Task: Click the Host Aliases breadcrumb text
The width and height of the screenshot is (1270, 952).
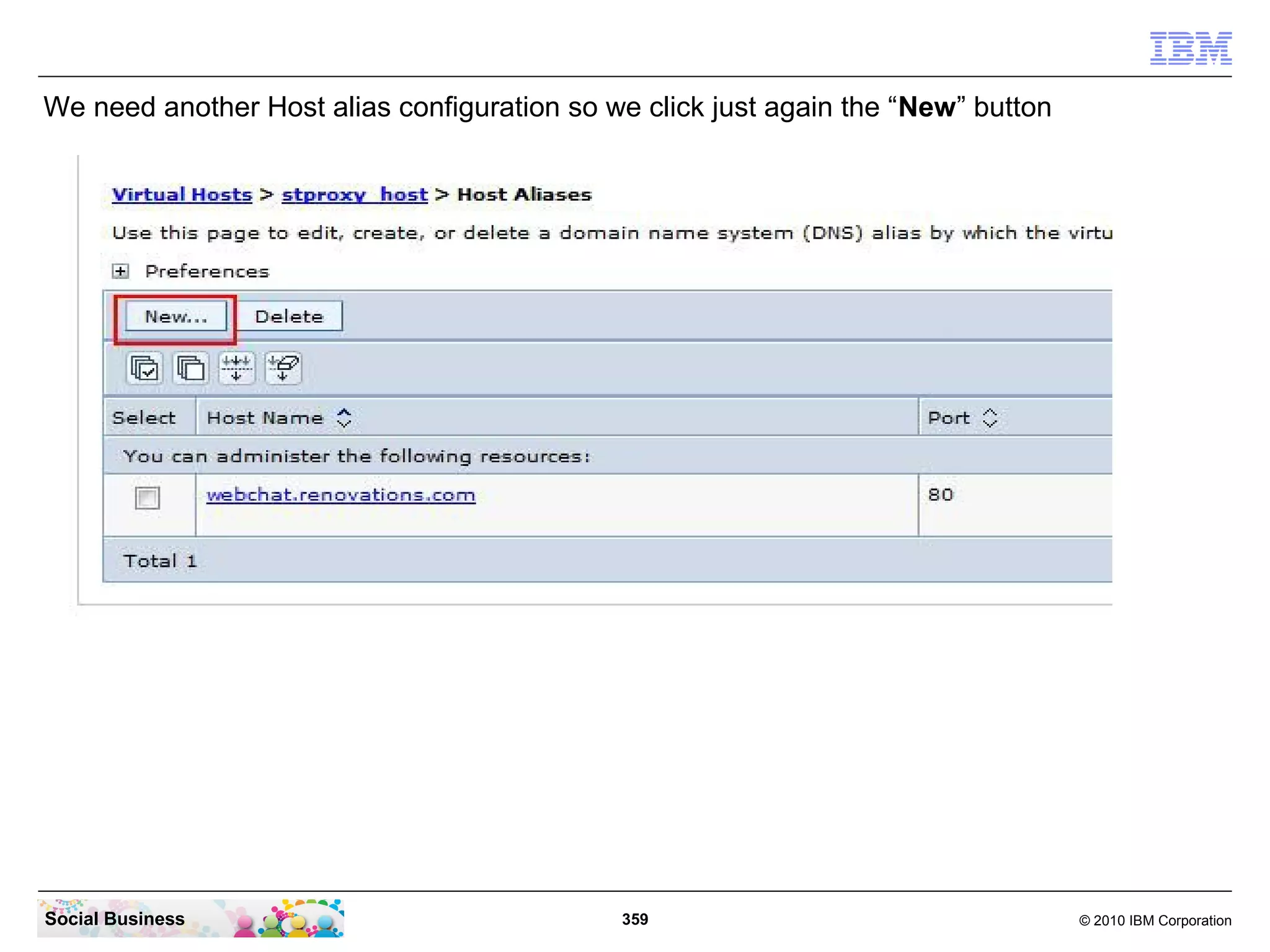Action: click(x=525, y=195)
